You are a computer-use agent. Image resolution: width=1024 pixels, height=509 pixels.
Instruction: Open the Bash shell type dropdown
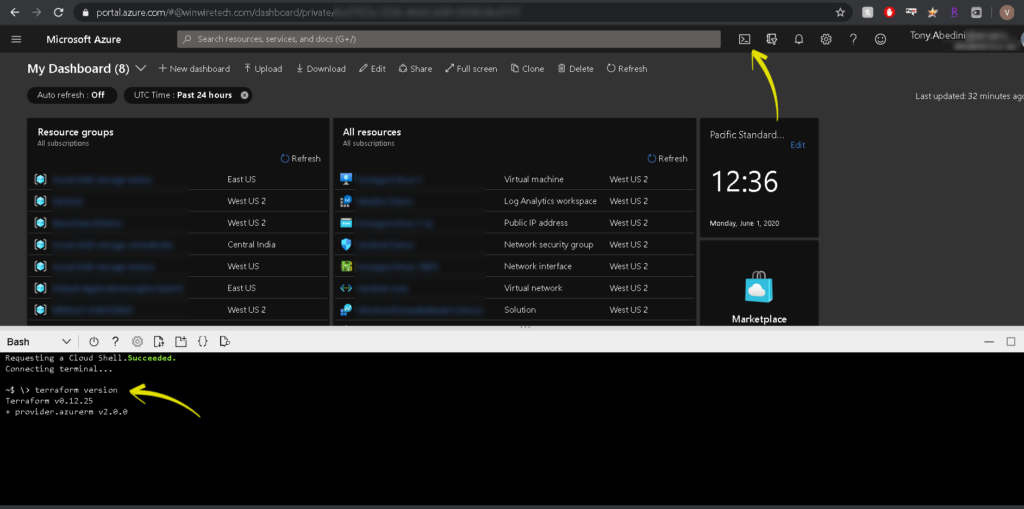(39, 342)
